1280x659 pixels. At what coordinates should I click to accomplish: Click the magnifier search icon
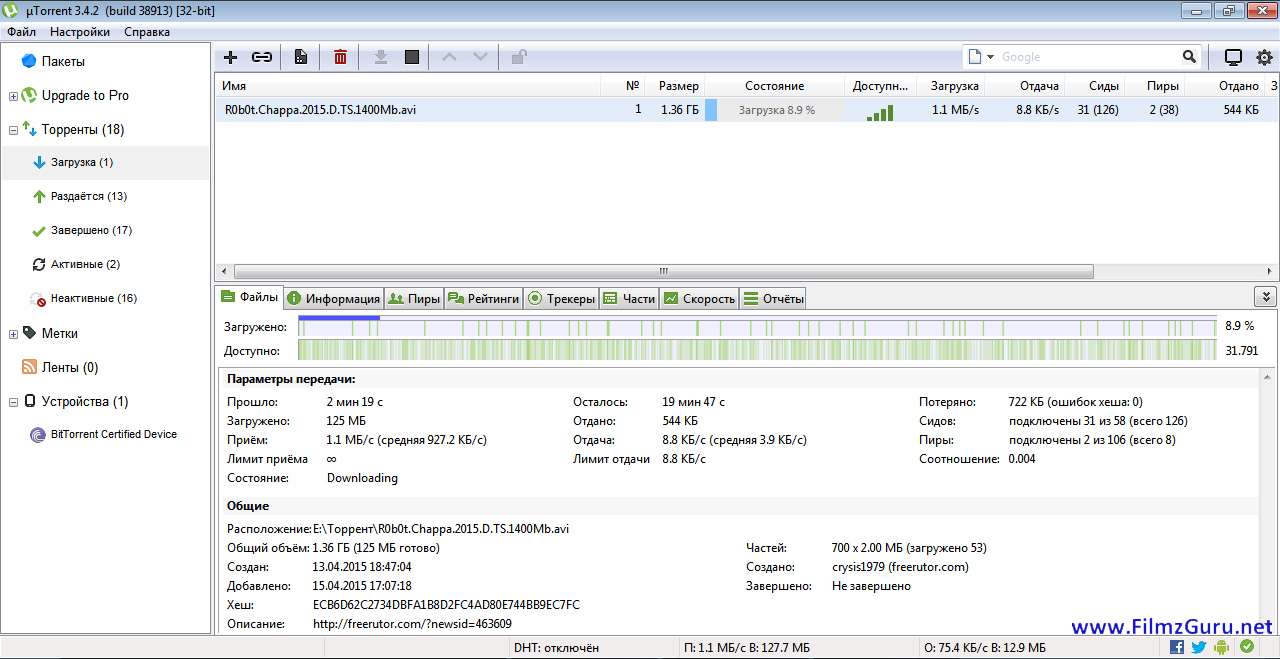(1189, 57)
